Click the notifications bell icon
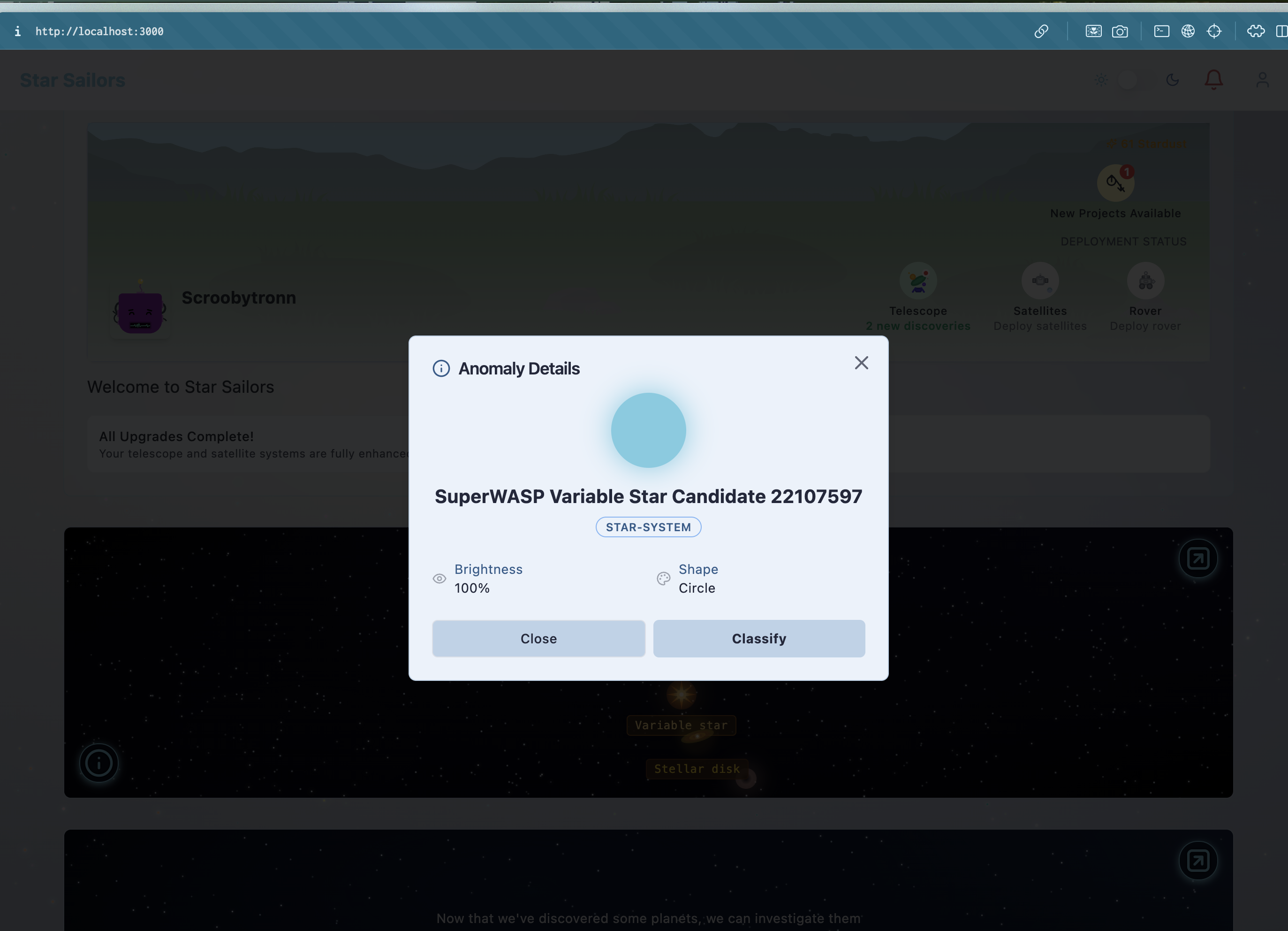The image size is (1288, 931). pyautogui.click(x=1213, y=79)
